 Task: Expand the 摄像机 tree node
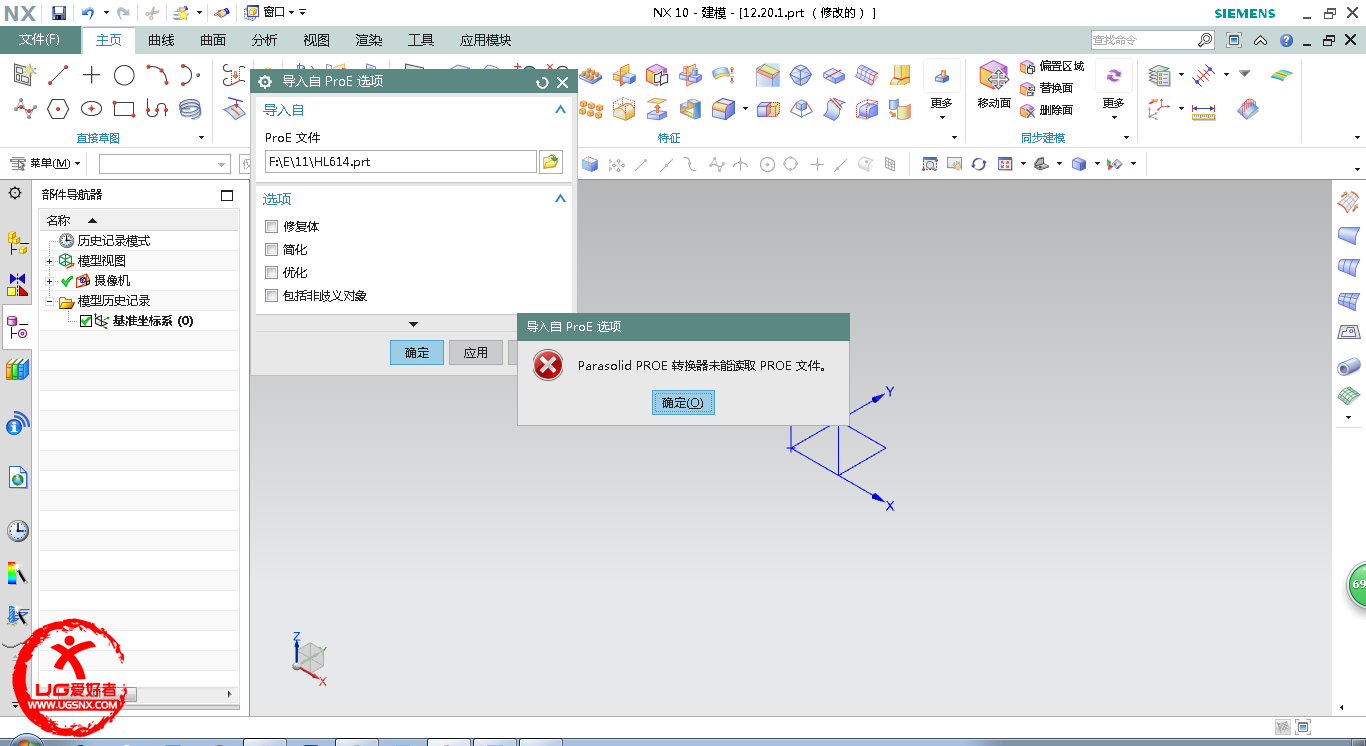[x=49, y=281]
